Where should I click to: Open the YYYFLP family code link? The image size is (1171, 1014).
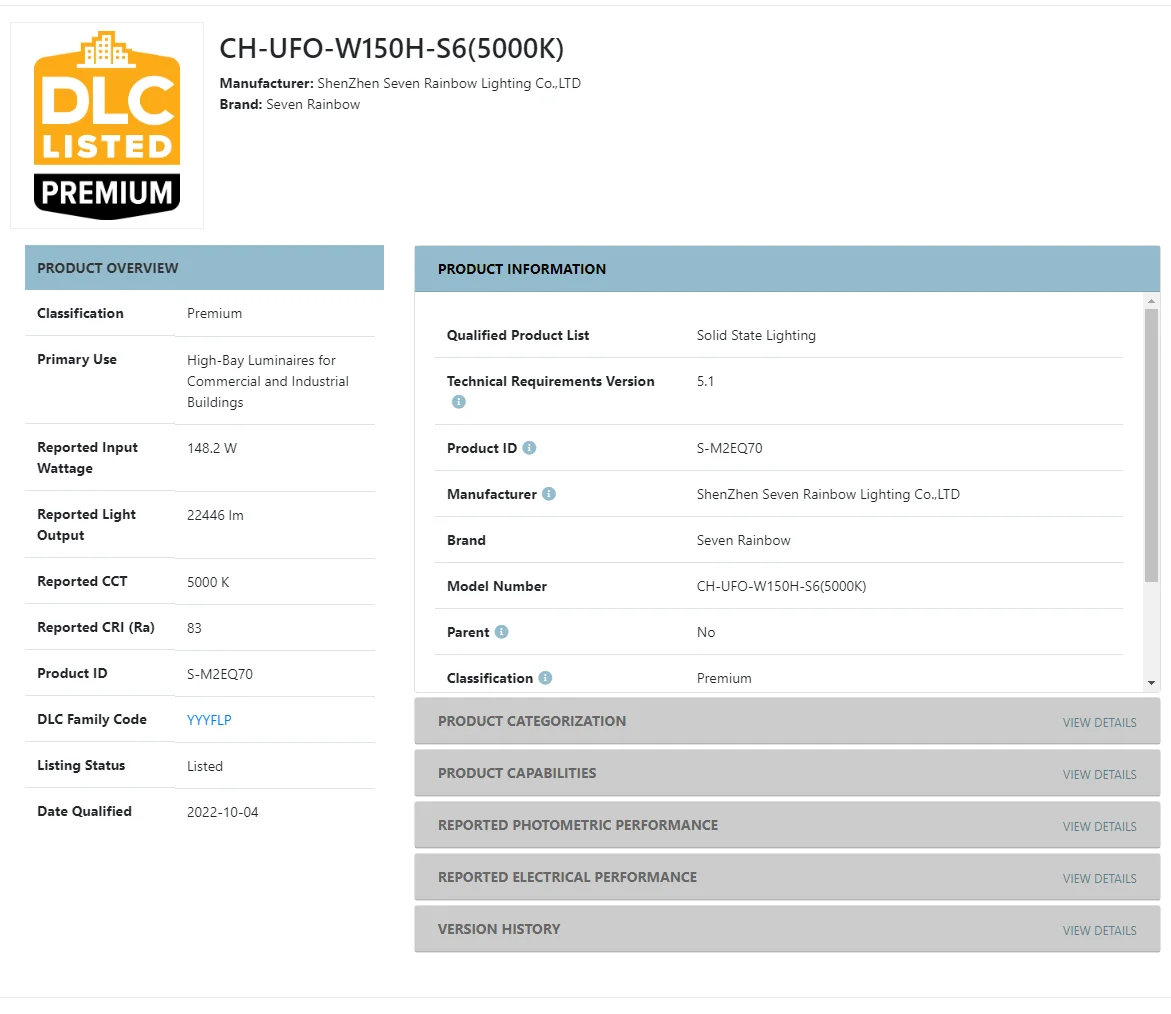209,720
